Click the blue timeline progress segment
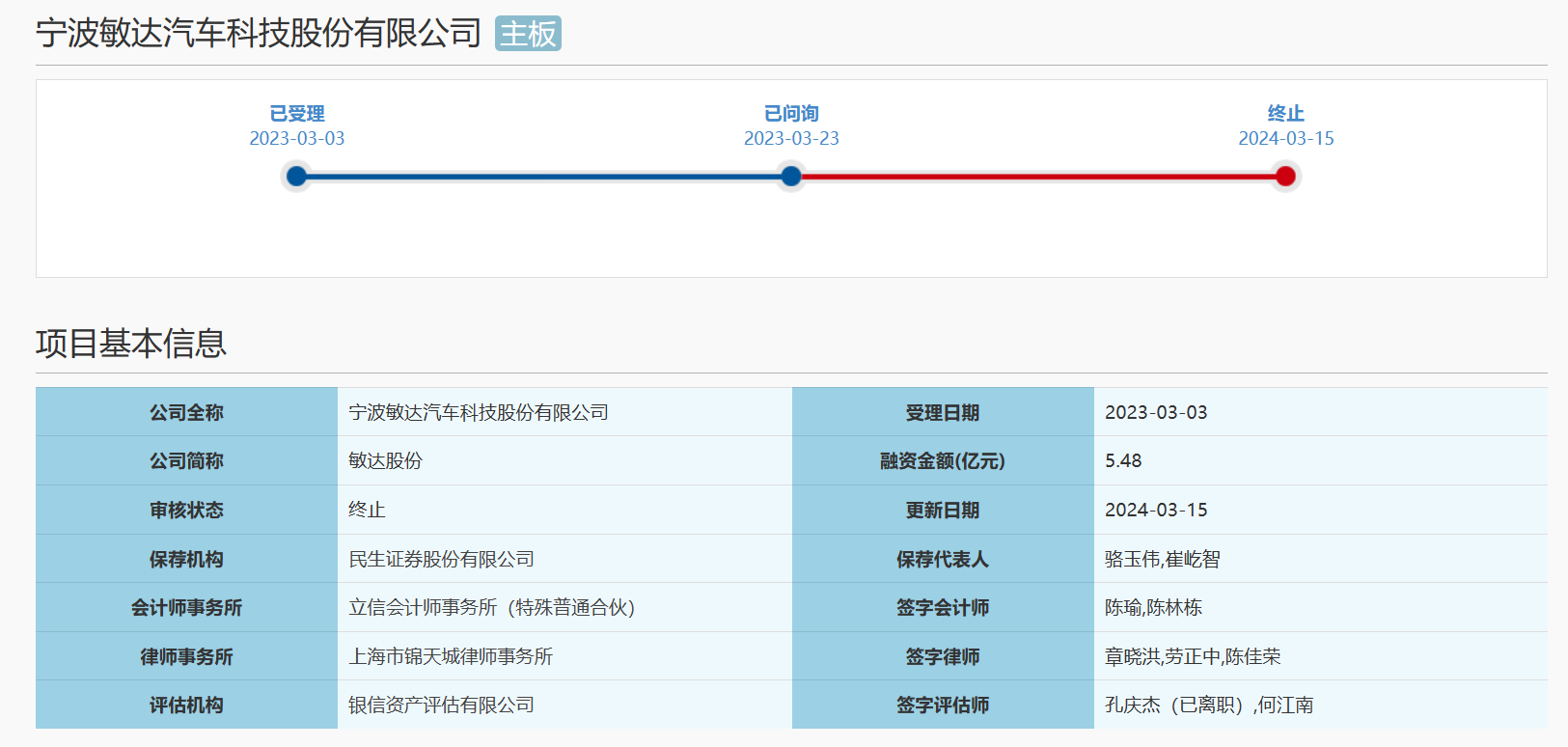Screen dimensions: 1568x747 point(544,176)
